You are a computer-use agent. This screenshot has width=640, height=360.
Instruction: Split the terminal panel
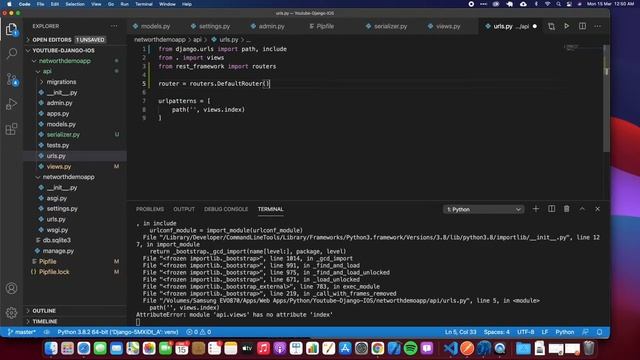[551, 209]
